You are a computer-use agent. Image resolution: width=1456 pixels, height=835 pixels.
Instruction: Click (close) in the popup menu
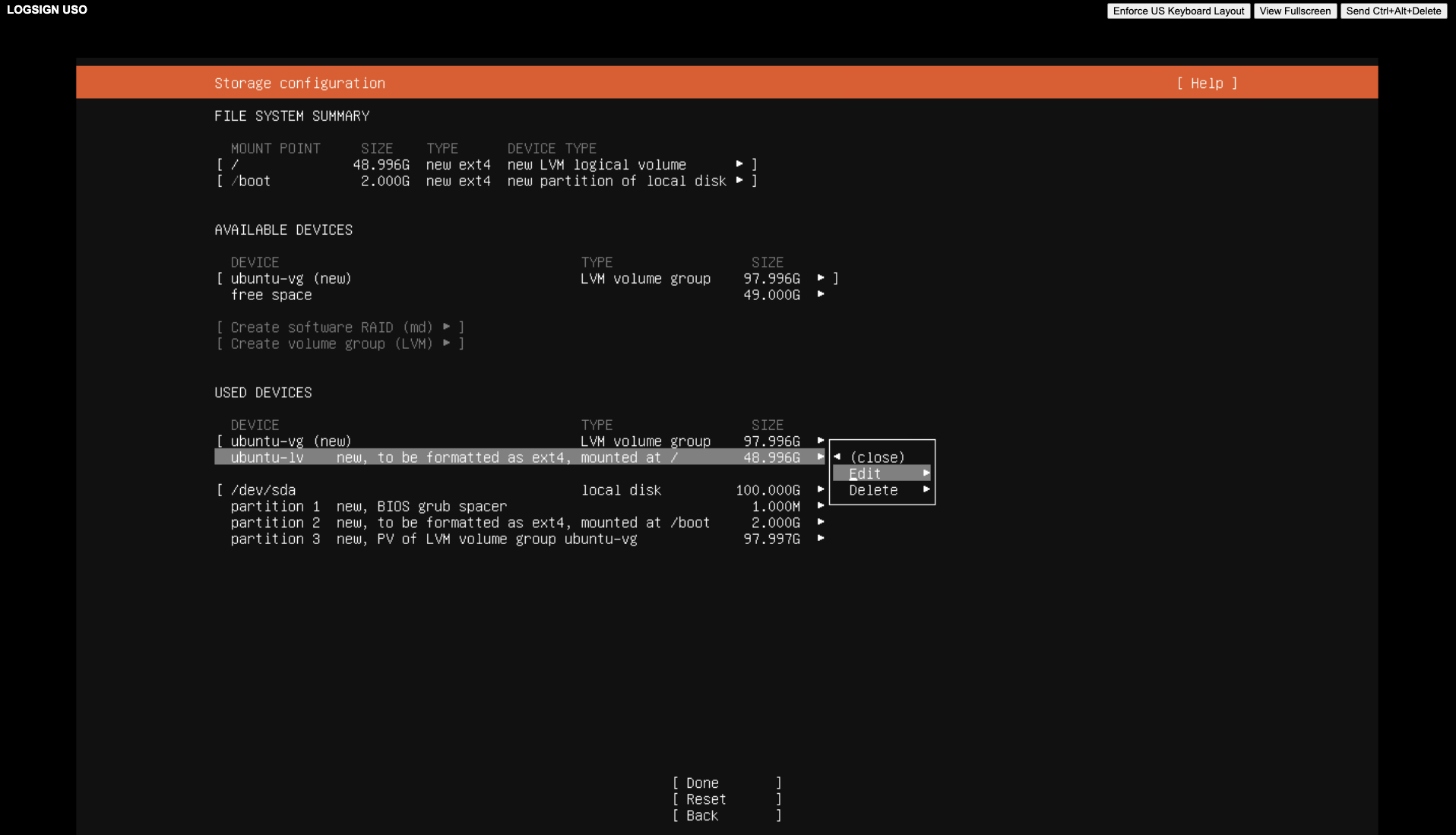pos(877,457)
